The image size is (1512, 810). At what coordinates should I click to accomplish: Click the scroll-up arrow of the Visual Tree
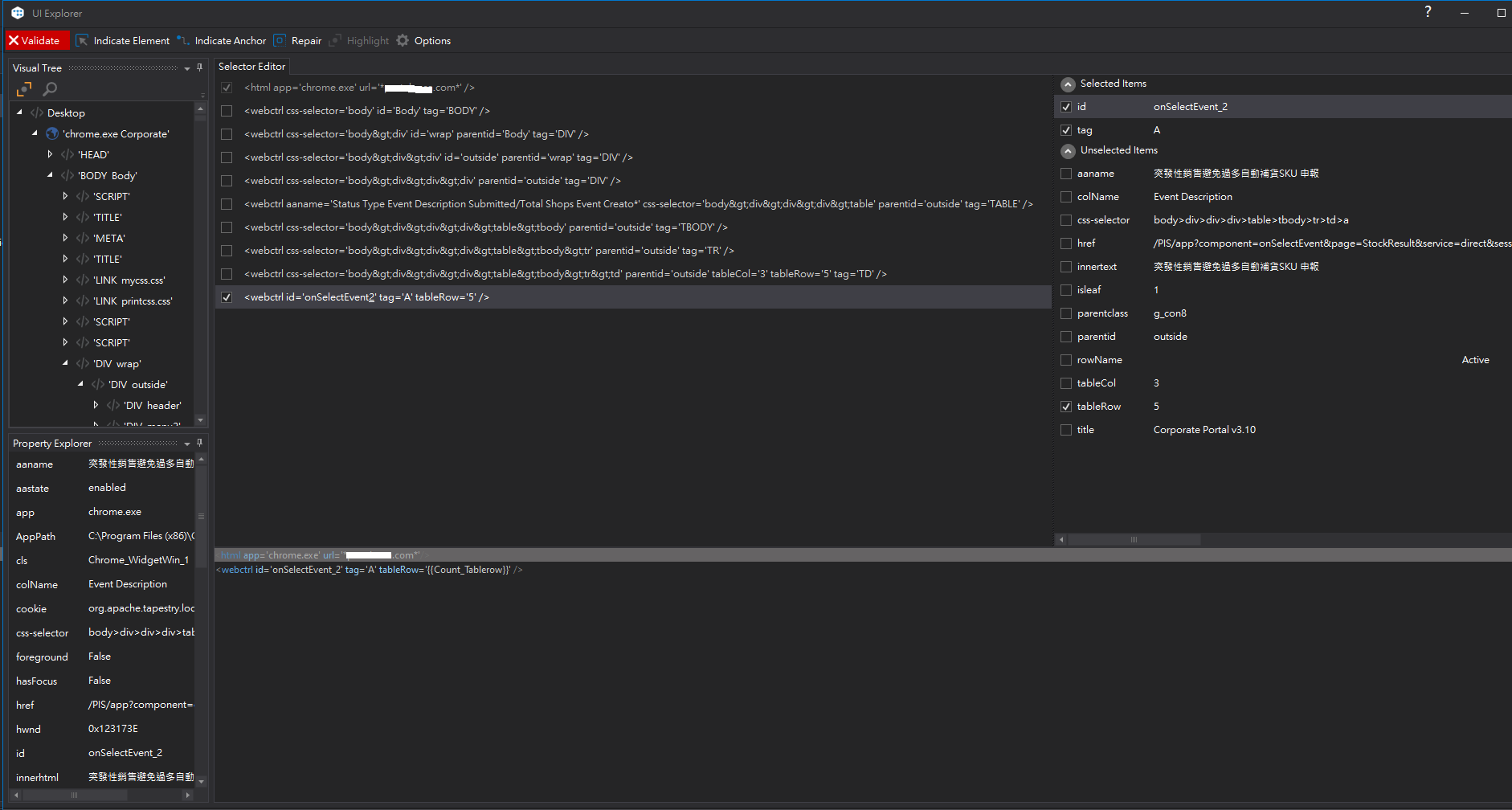(200, 108)
